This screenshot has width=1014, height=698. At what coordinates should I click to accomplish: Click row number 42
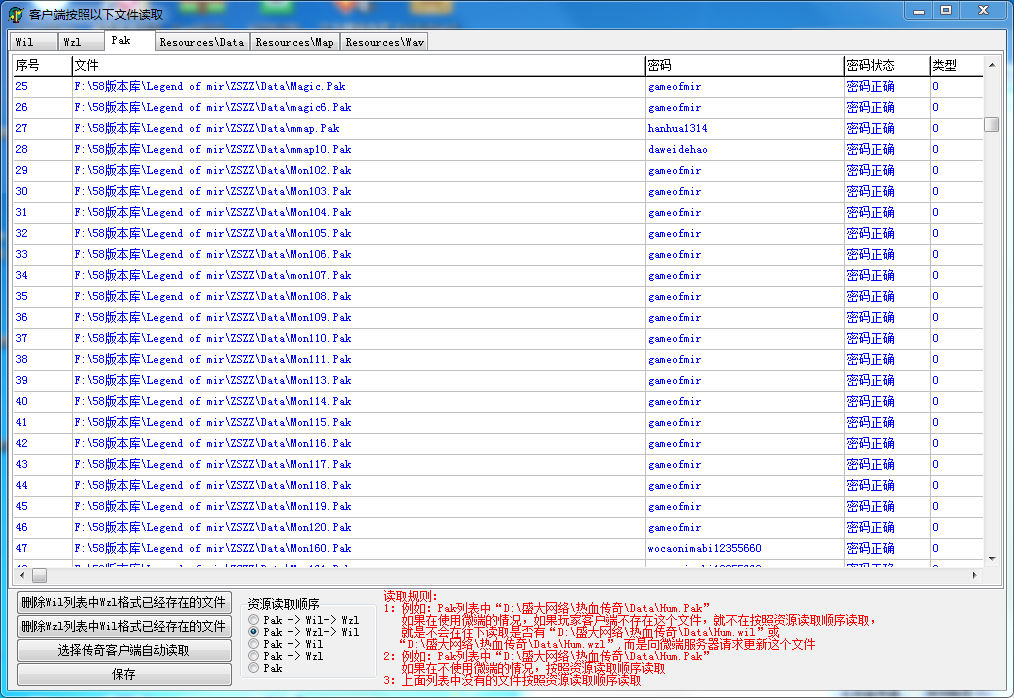coord(21,443)
